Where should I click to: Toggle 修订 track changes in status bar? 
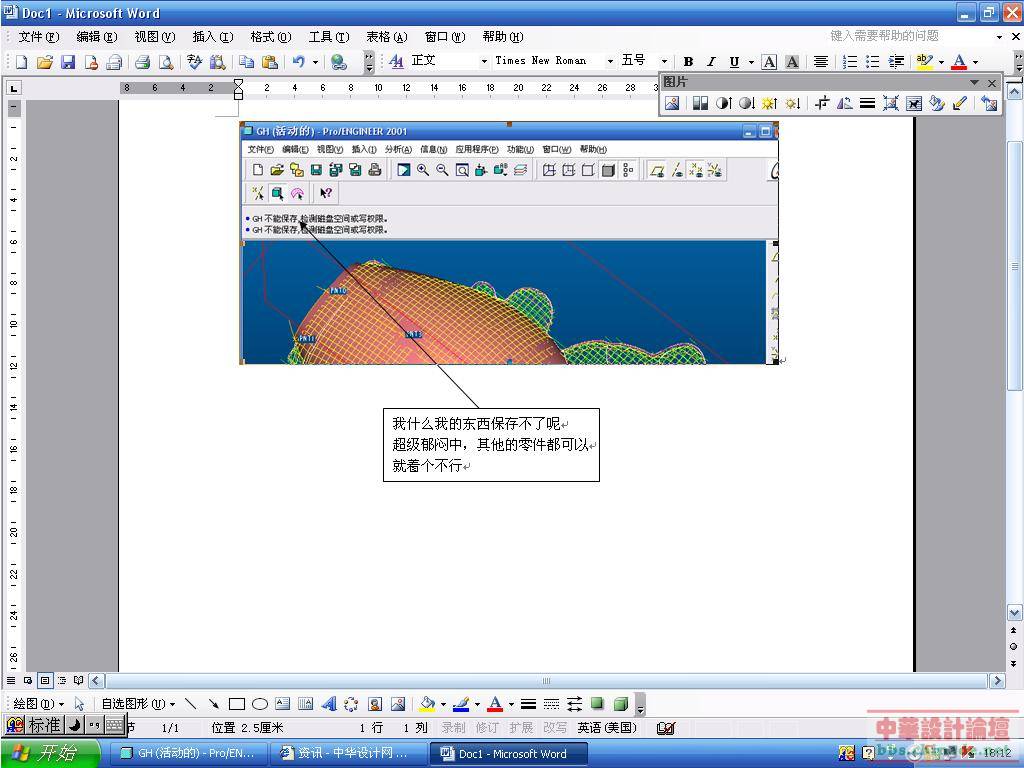[x=487, y=728]
